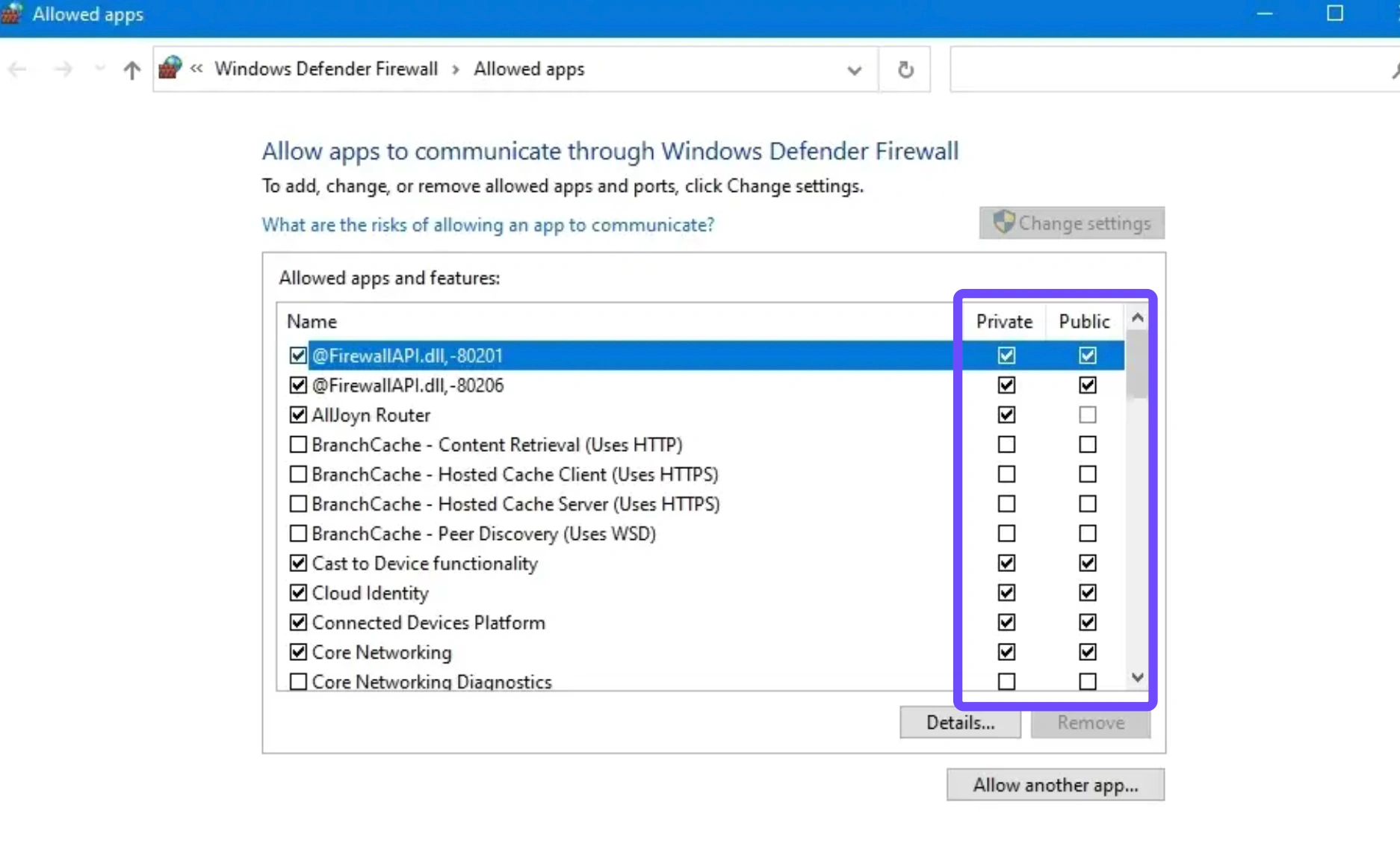
Task: Click the Remove button
Action: 1091,722
